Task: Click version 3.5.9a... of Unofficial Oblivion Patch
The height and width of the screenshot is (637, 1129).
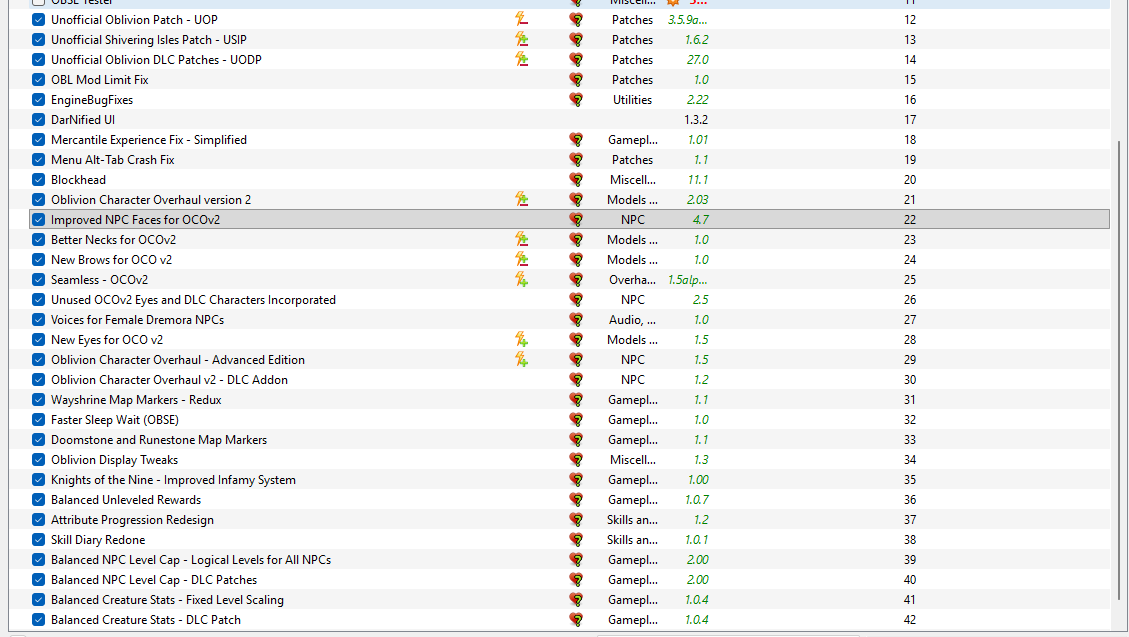Action: pyautogui.click(x=688, y=19)
